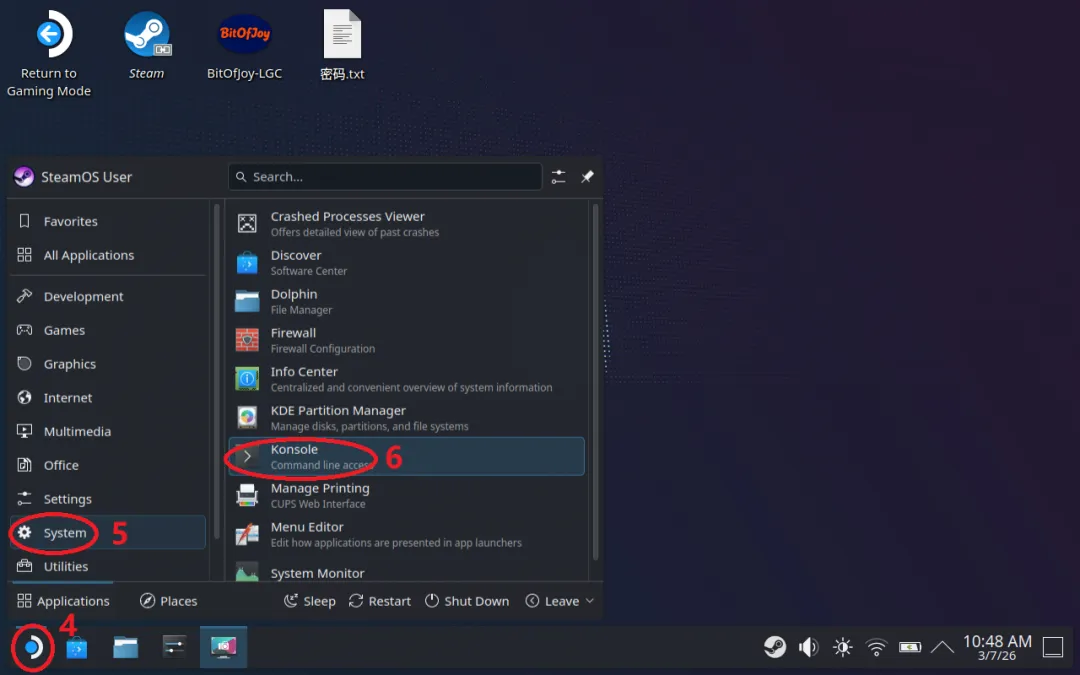The image size is (1080, 675).
Task: Launch Menu Editor
Action: (x=406, y=534)
